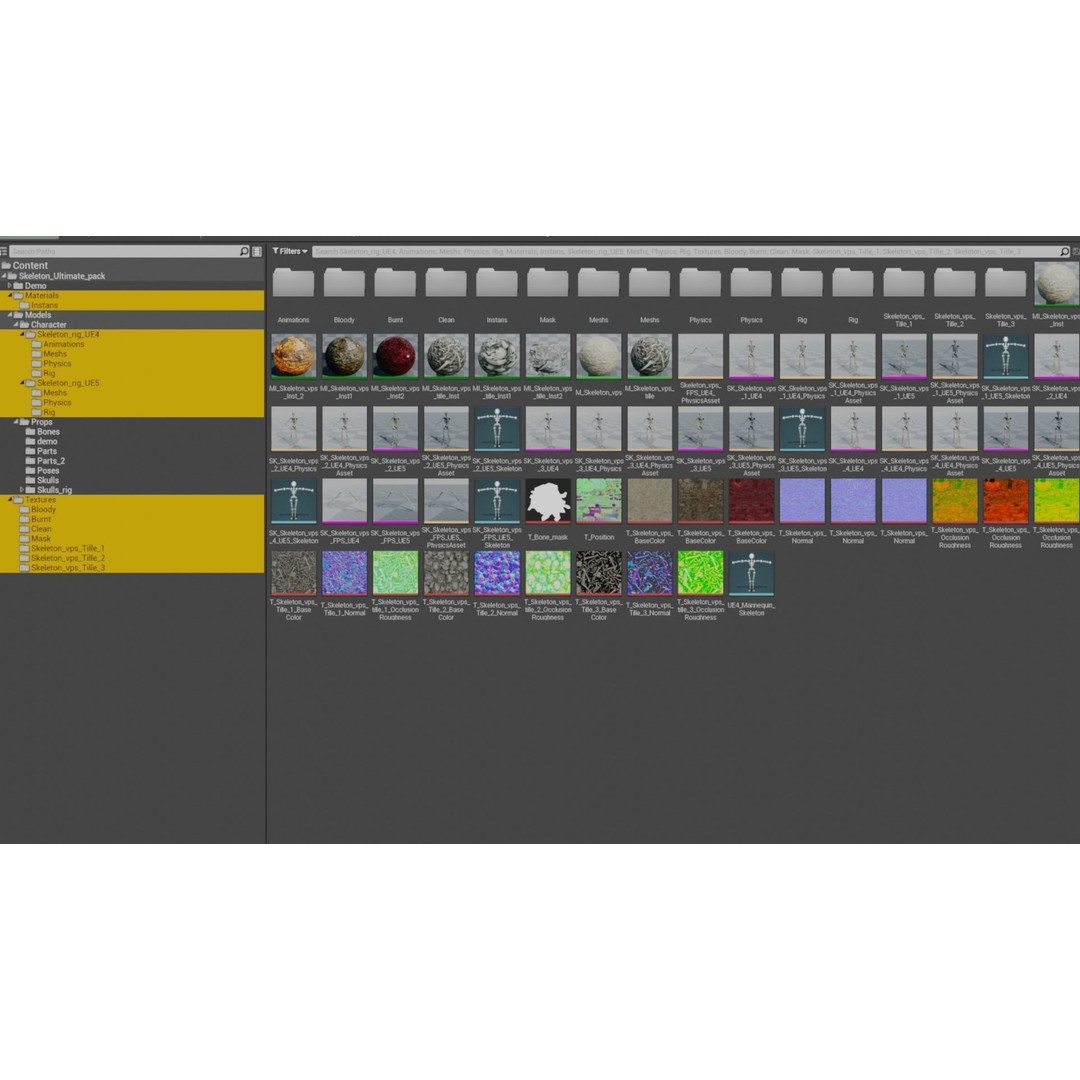Select the M_Skeleton_vps white material thumbnail

(x=598, y=356)
